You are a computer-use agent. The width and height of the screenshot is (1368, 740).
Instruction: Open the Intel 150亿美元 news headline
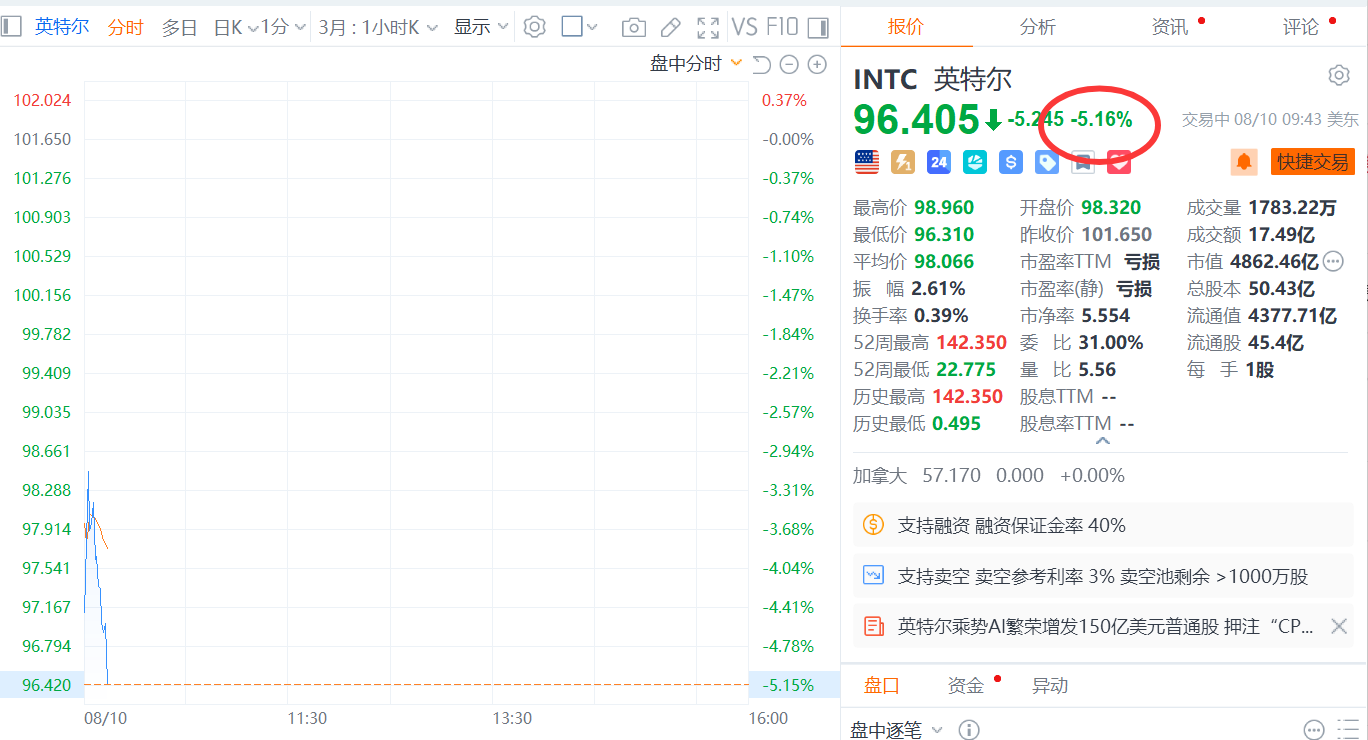1105,627
